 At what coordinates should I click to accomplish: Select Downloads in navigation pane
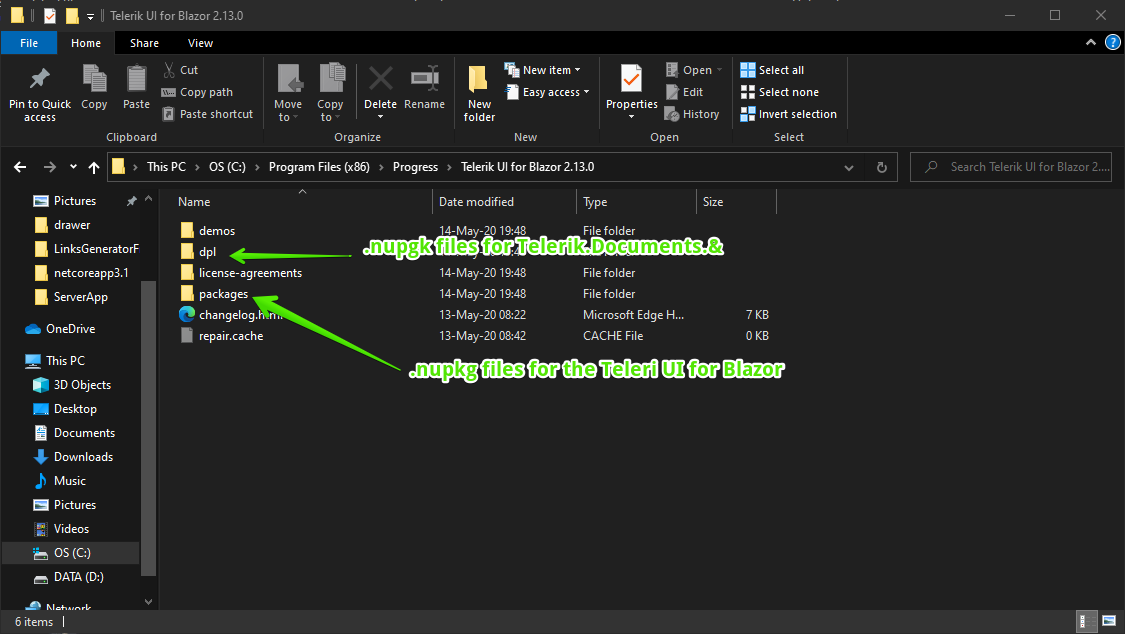point(83,457)
